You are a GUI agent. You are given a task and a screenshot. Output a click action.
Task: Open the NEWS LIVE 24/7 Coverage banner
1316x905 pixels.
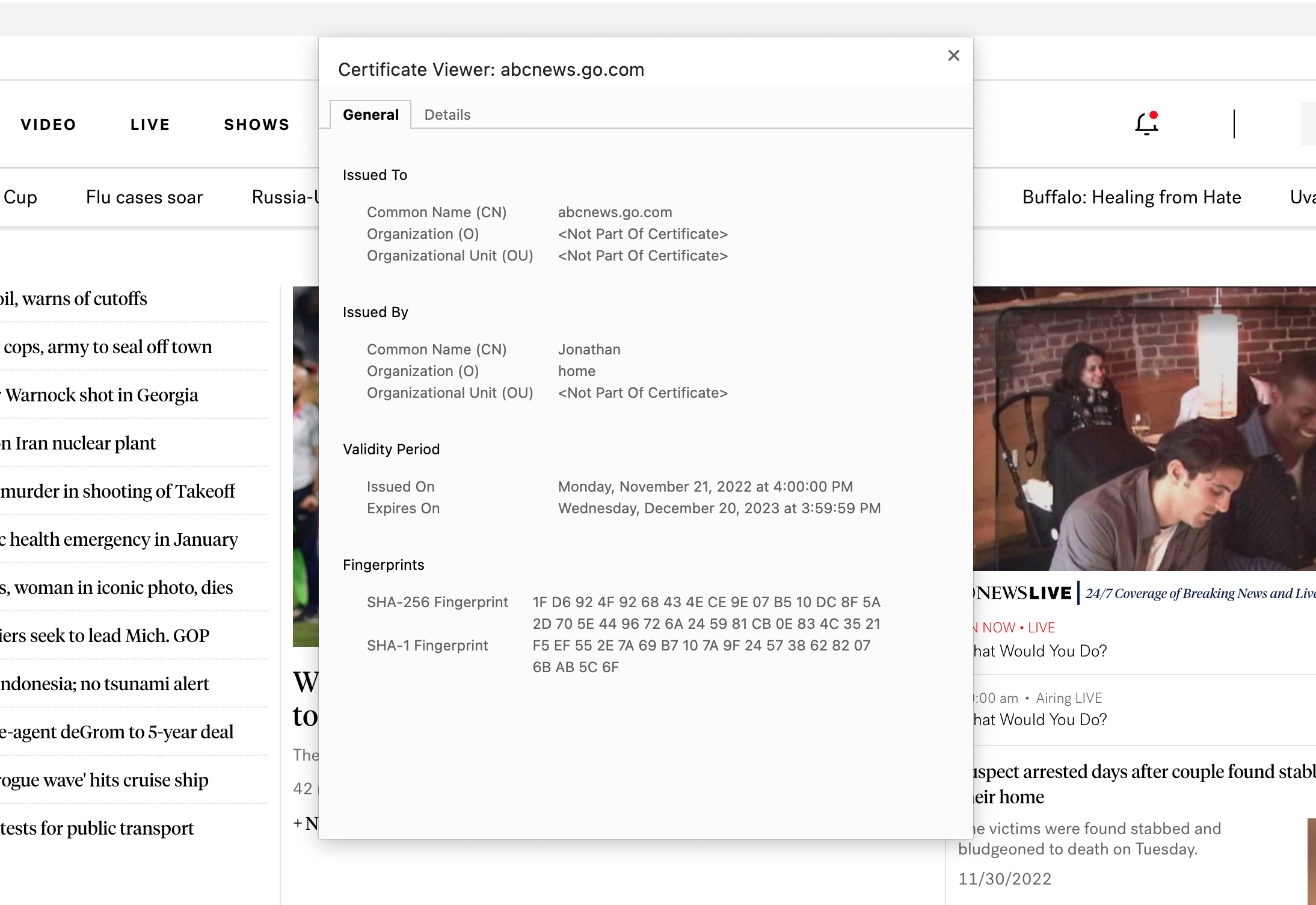click(1145, 593)
